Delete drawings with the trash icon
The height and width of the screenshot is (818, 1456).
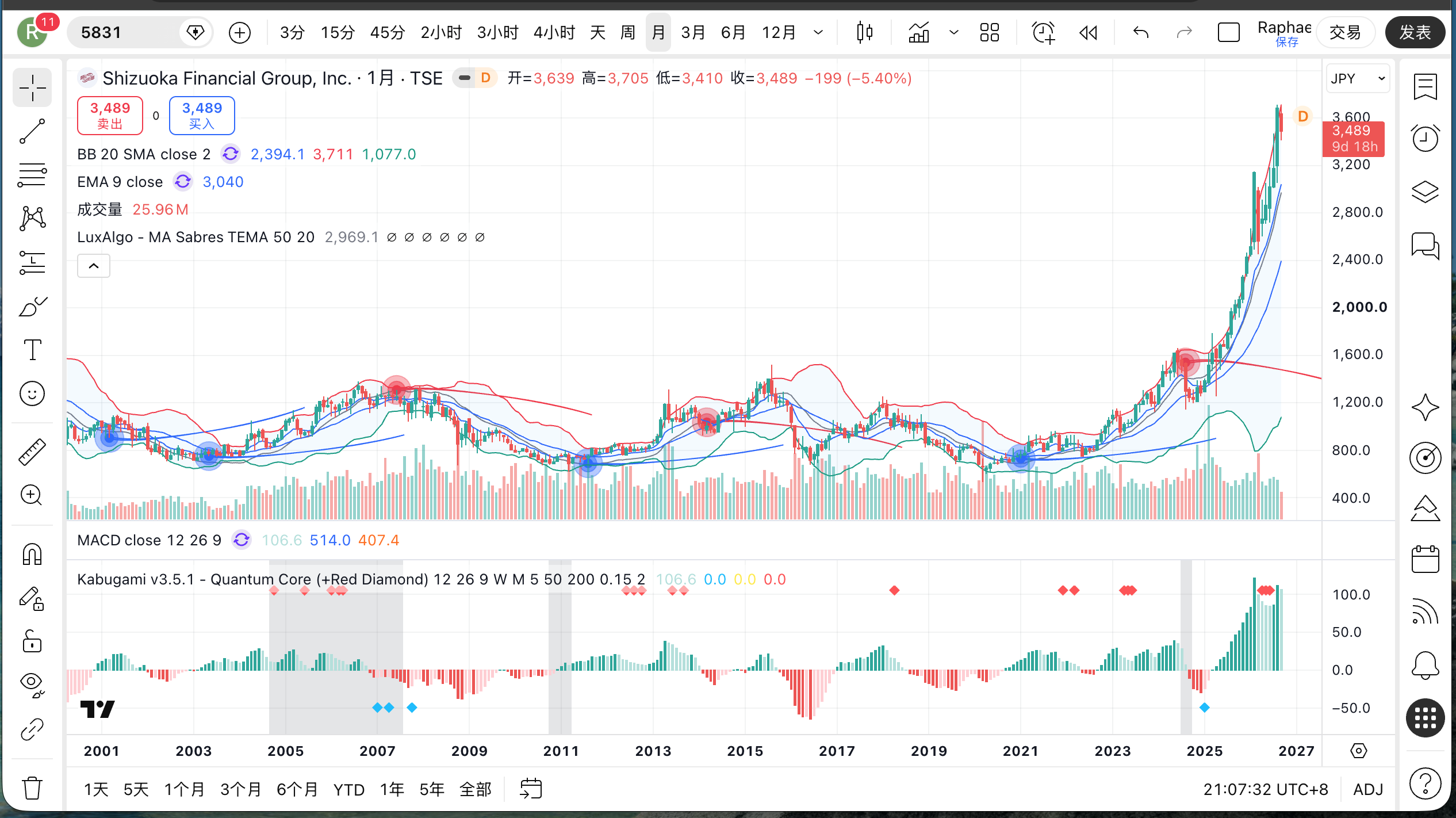[32, 788]
